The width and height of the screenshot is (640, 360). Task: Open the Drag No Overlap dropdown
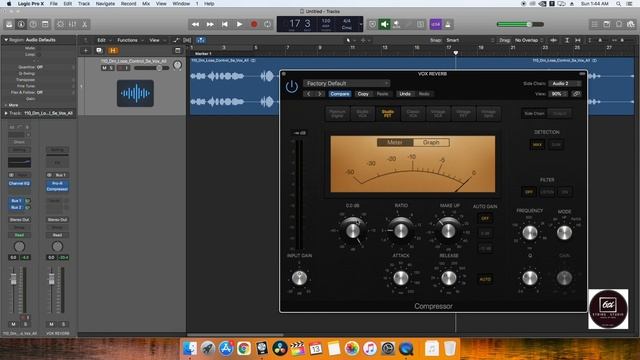(528, 40)
